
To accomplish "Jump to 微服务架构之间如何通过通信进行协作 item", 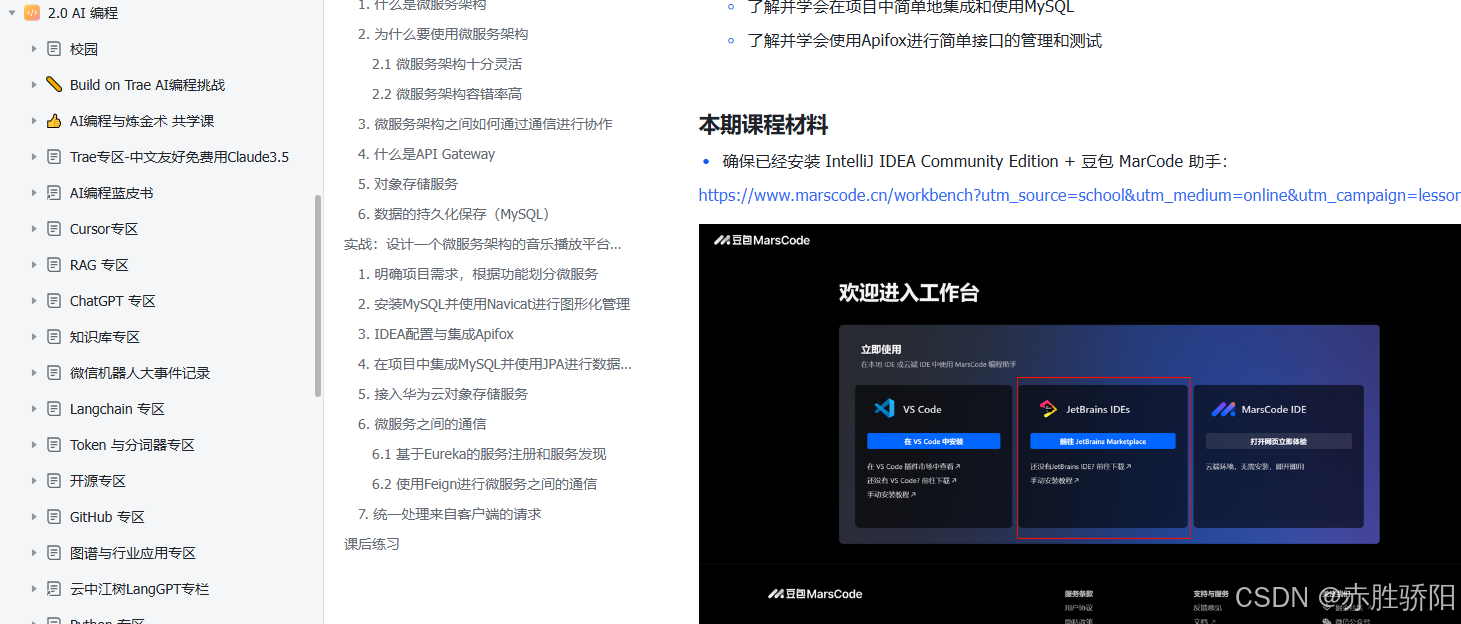I will click(485, 124).
